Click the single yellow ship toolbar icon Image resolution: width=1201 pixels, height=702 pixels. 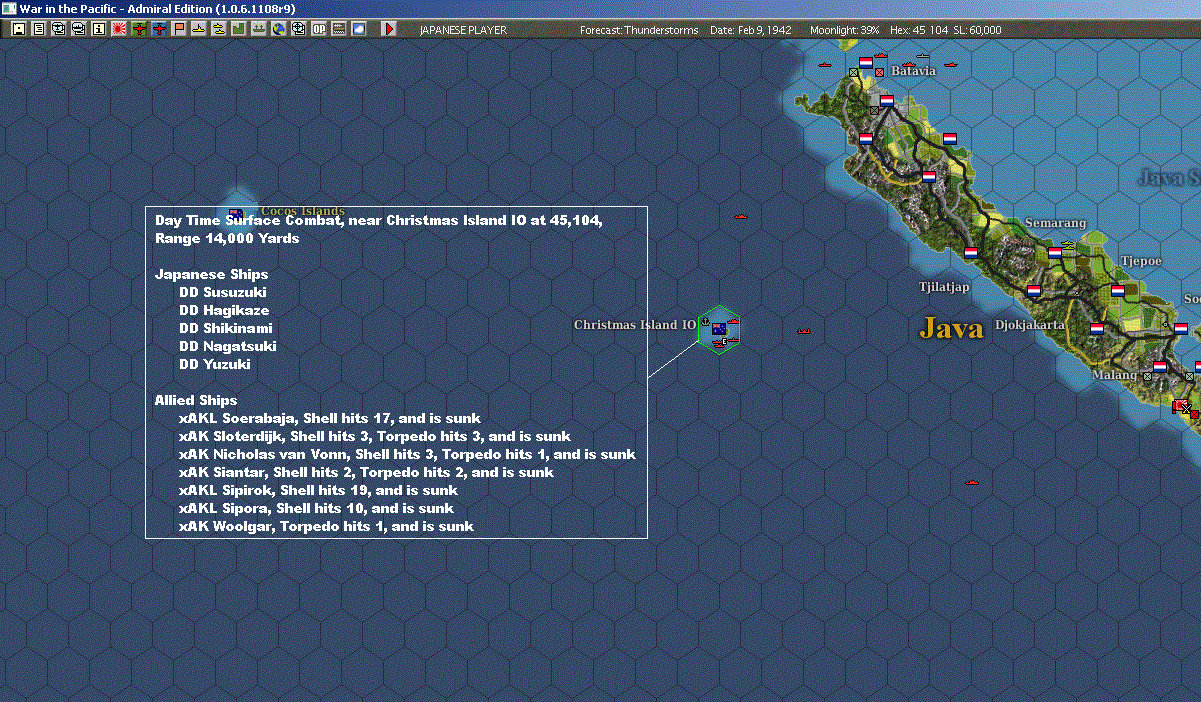tap(199, 29)
